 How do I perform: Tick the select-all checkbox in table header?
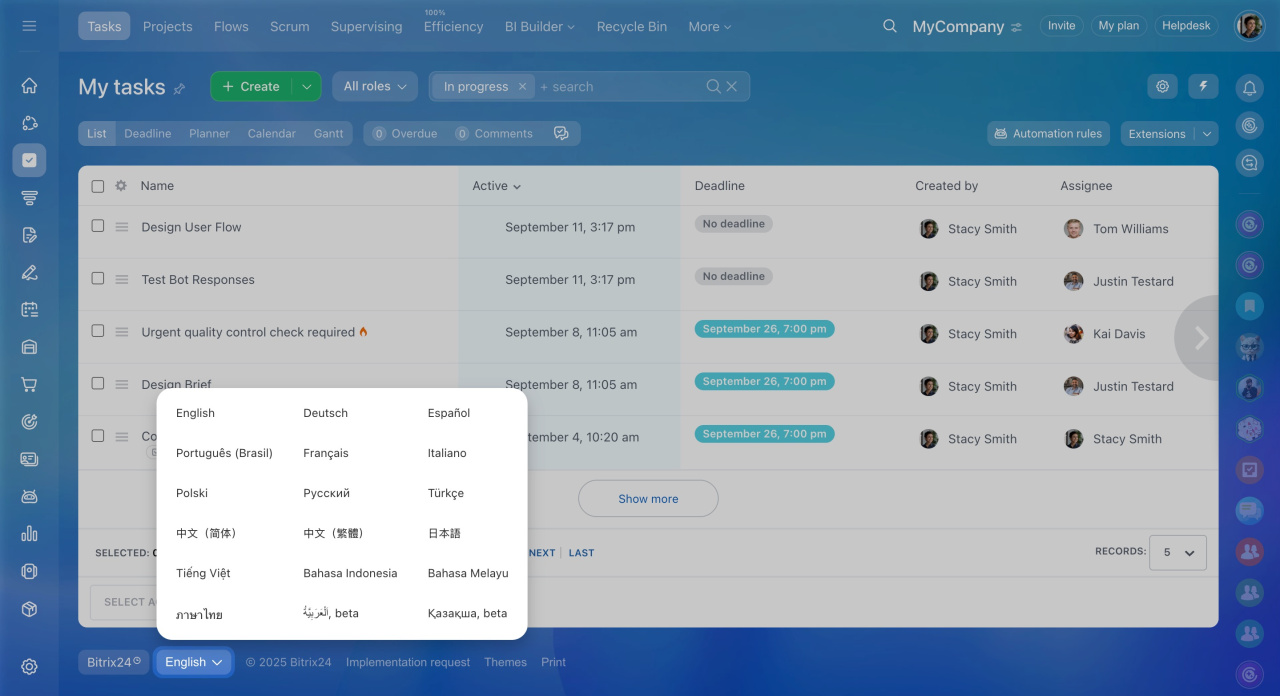click(97, 185)
